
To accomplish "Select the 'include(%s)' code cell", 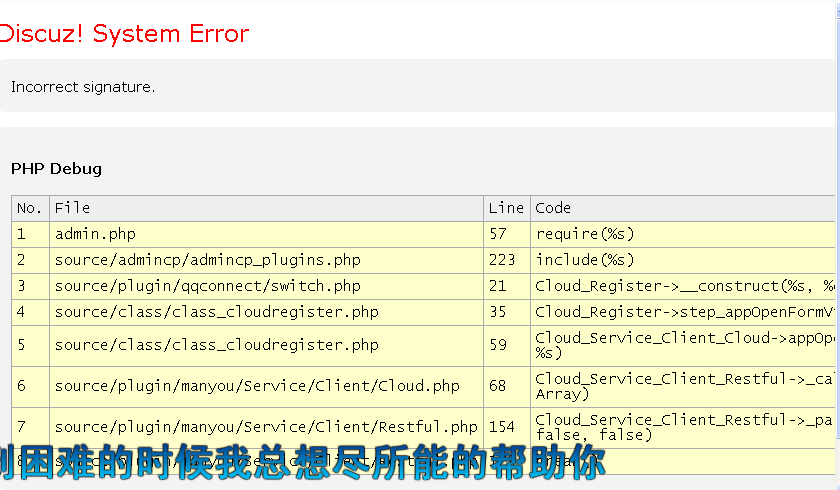I will tap(683, 260).
